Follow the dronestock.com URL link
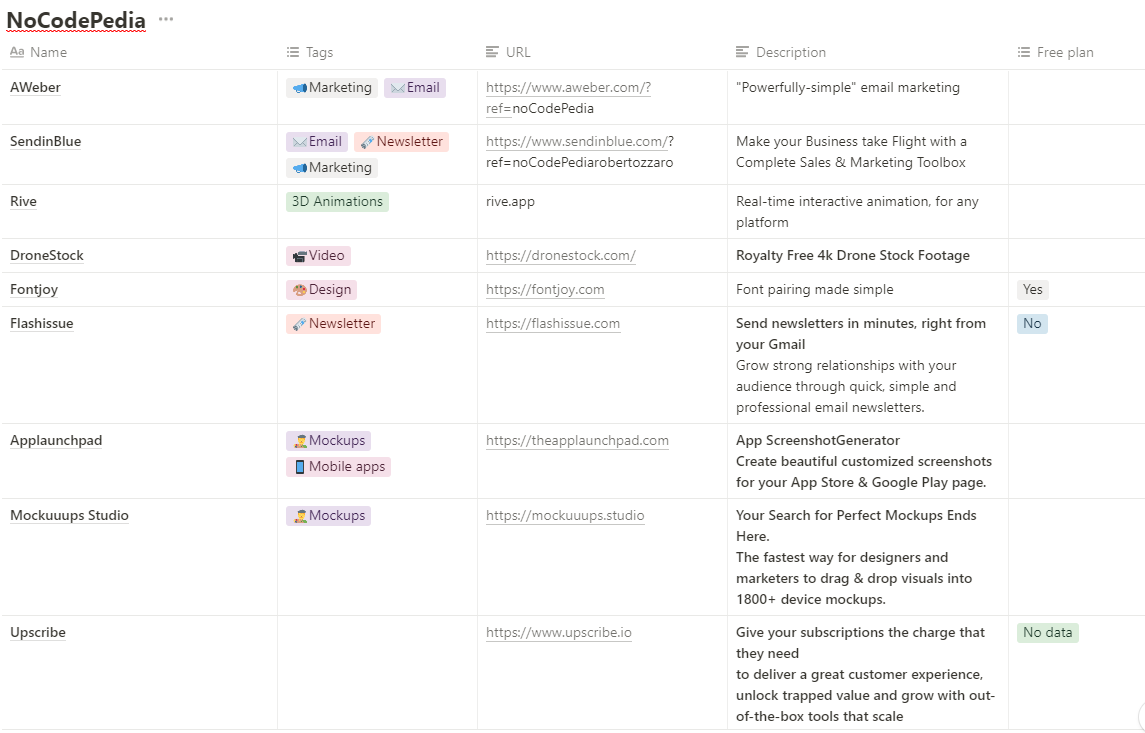Viewport: 1145px width, 733px height. (x=561, y=256)
